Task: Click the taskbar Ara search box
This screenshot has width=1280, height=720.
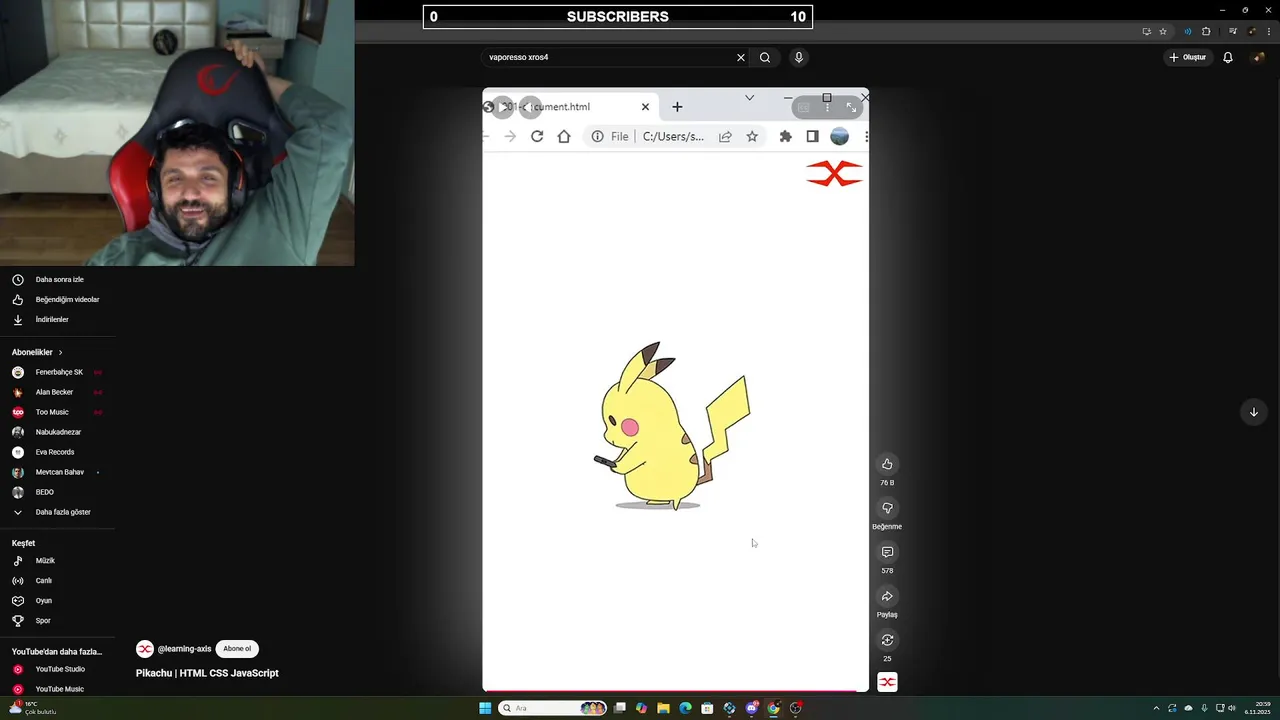Action: point(553,708)
